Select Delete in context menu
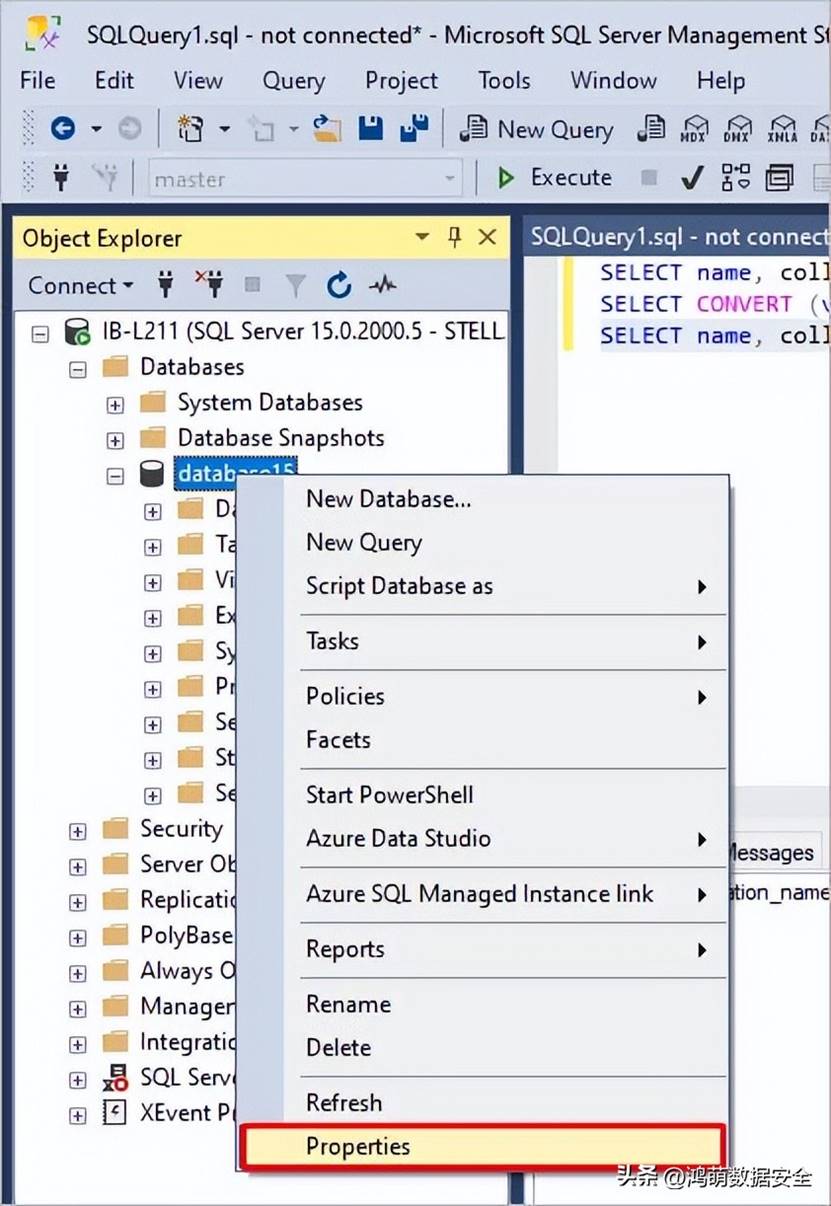831x1206 pixels. 483,1047
